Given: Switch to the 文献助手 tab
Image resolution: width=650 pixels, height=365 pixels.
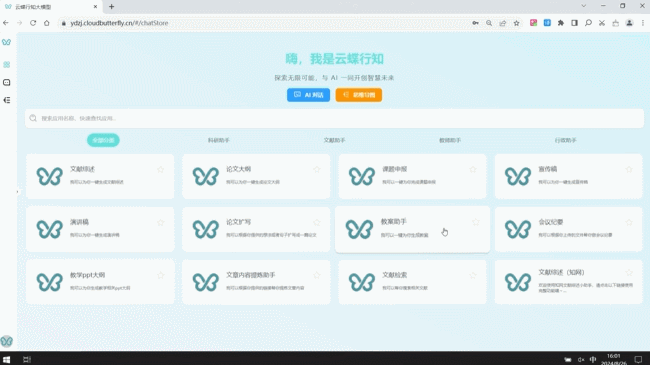Looking at the screenshot, I should (334, 140).
